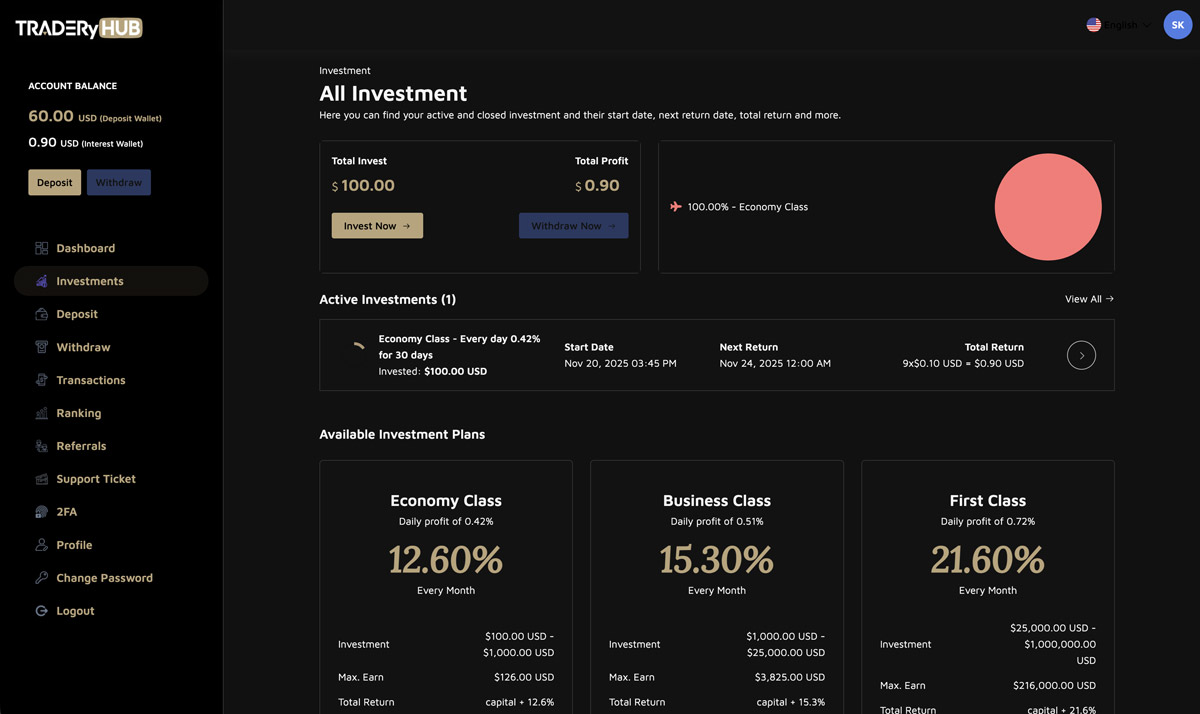Click the Transactions icon in sidebar

pyautogui.click(x=41, y=380)
